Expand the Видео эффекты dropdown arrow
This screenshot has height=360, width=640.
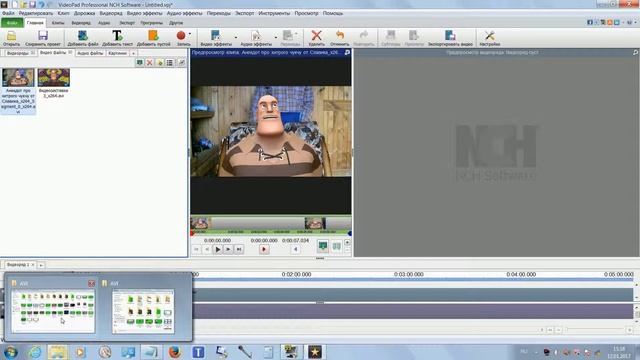(x=236, y=38)
